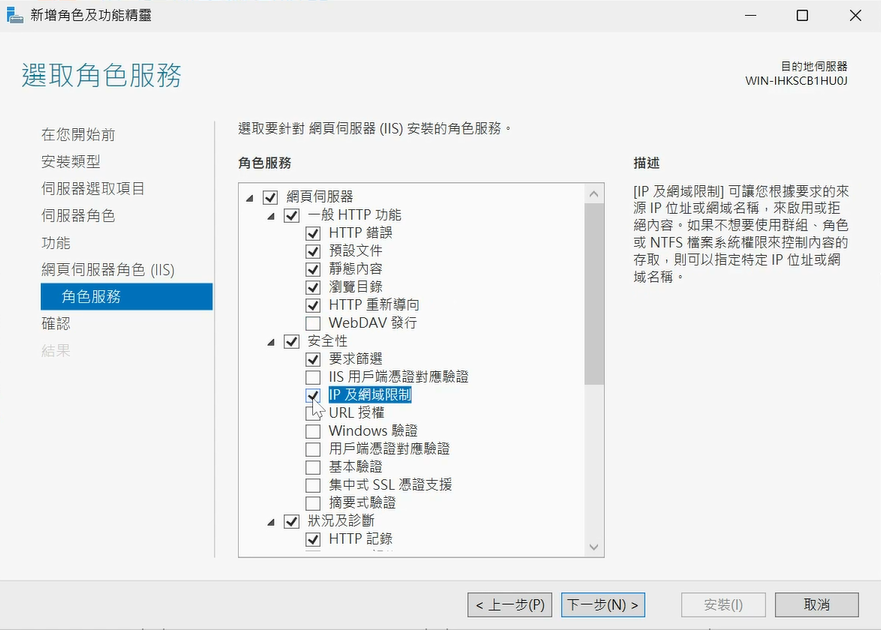Collapse the 一般 HTTP 功能 node
The image size is (881, 630).
271,216
